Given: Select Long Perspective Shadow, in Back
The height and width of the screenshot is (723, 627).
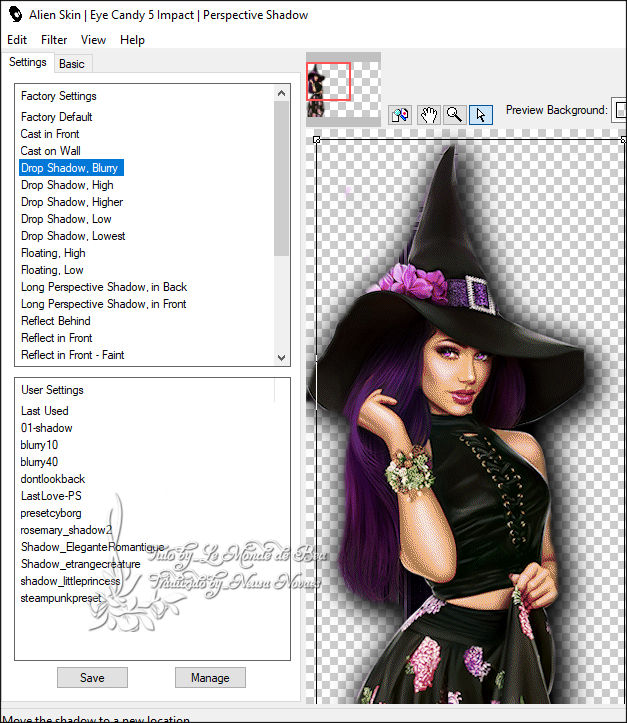Looking at the screenshot, I should pyautogui.click(x=104, y=287).
